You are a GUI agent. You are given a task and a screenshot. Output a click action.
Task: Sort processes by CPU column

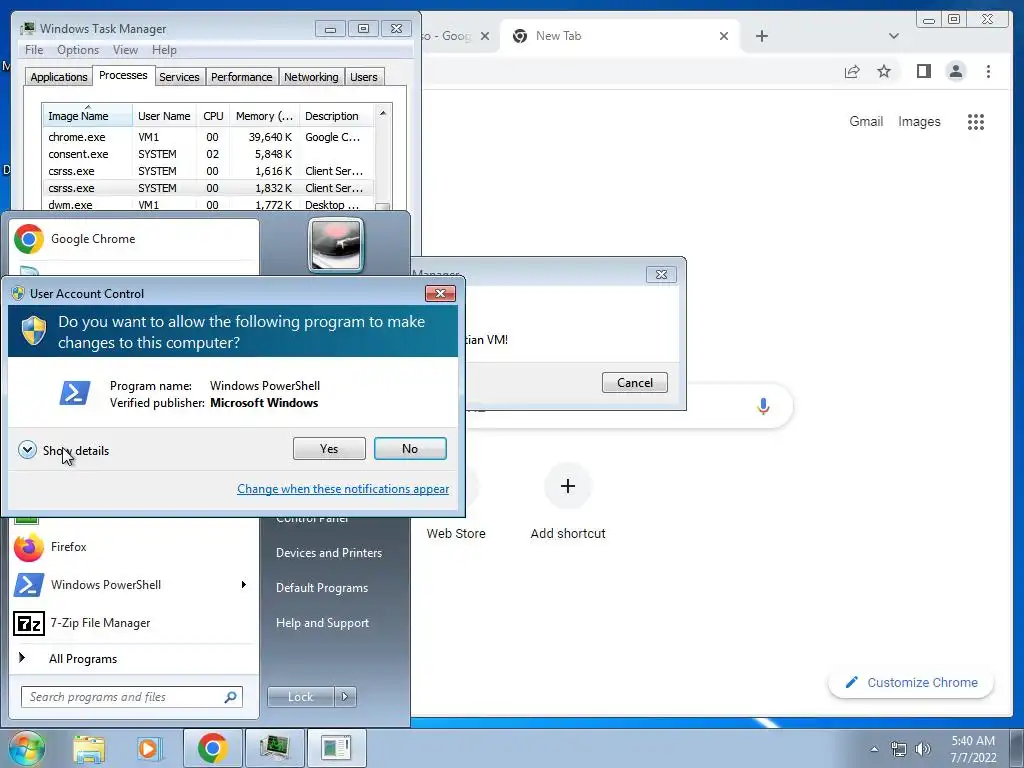coord(214,116)
